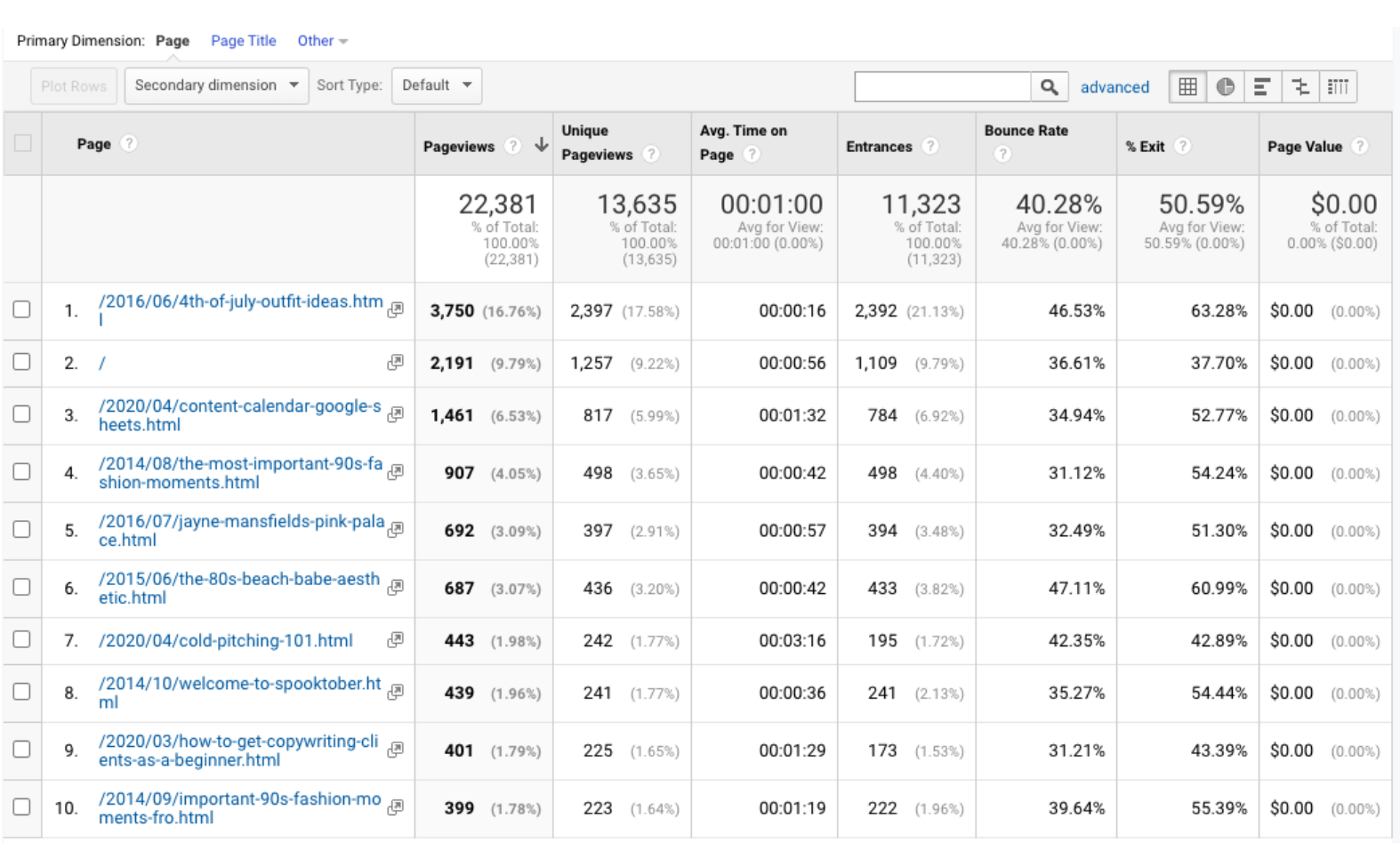Check row 9 copywriting-clients checkbox
The image size is (1400, 866).
pyautogui.click(x=22, y=750)
